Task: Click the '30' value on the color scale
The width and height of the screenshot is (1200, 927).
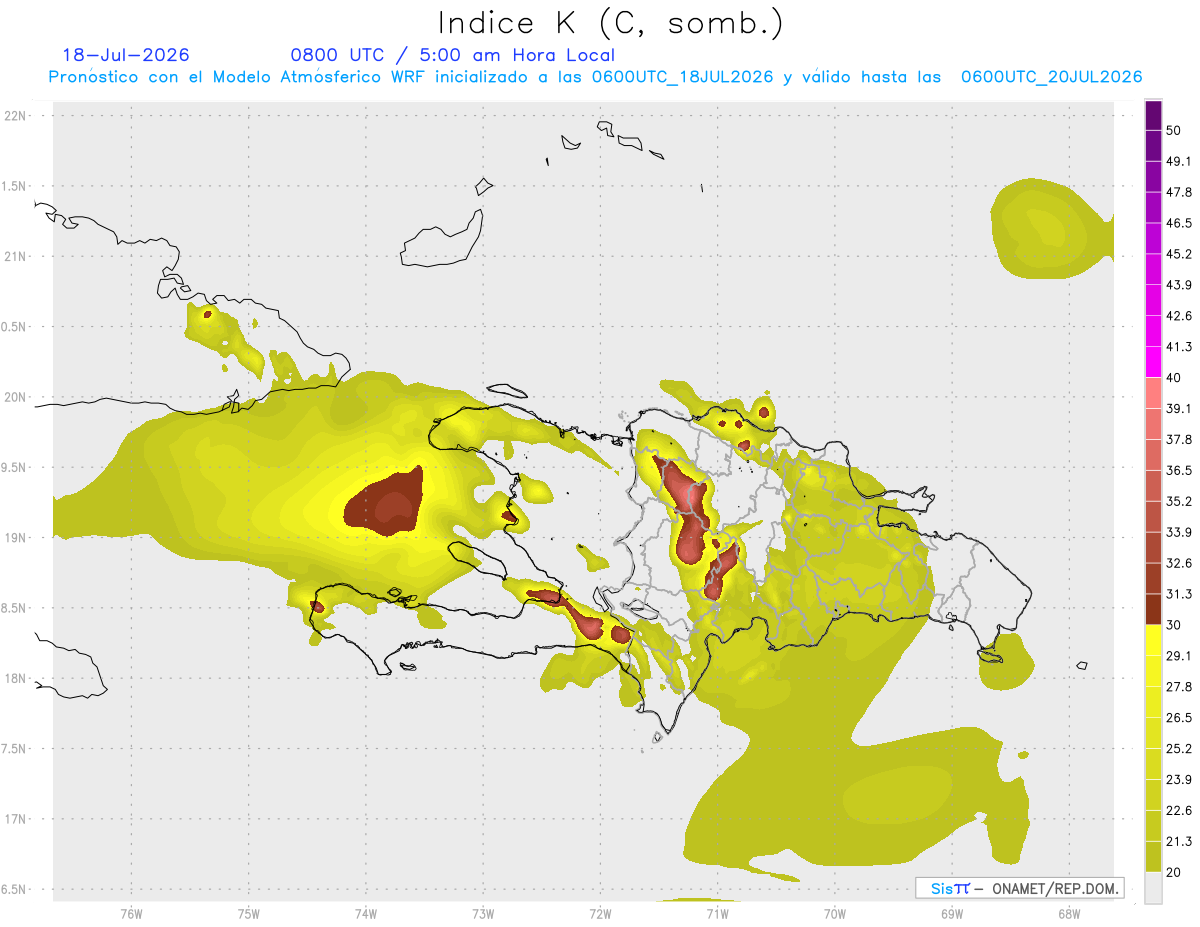Action: [x=1174, y=625]
